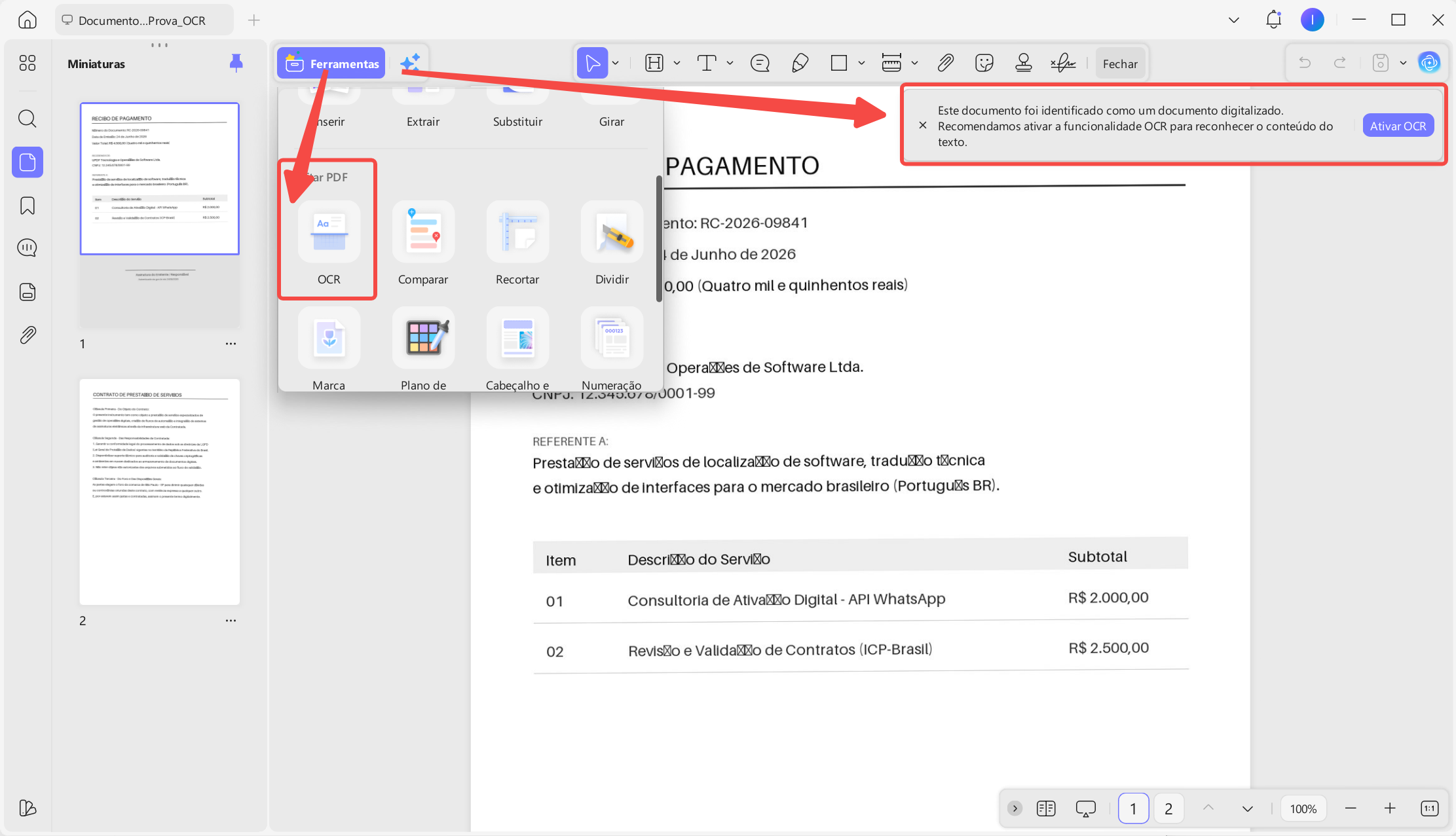Collapse the bottom navigation bar chevron

(1015, 809)
